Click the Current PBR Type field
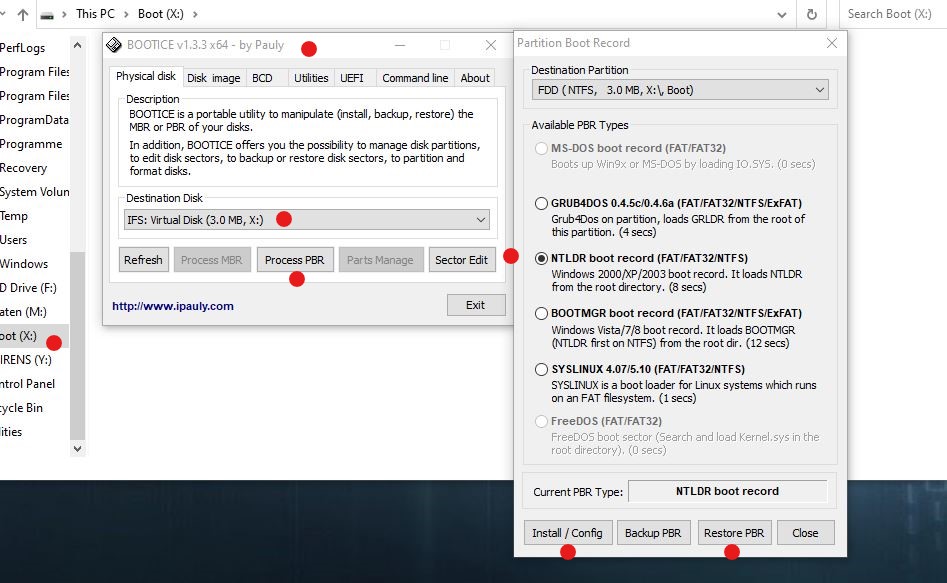947x583 pixels. coord(727,491)
